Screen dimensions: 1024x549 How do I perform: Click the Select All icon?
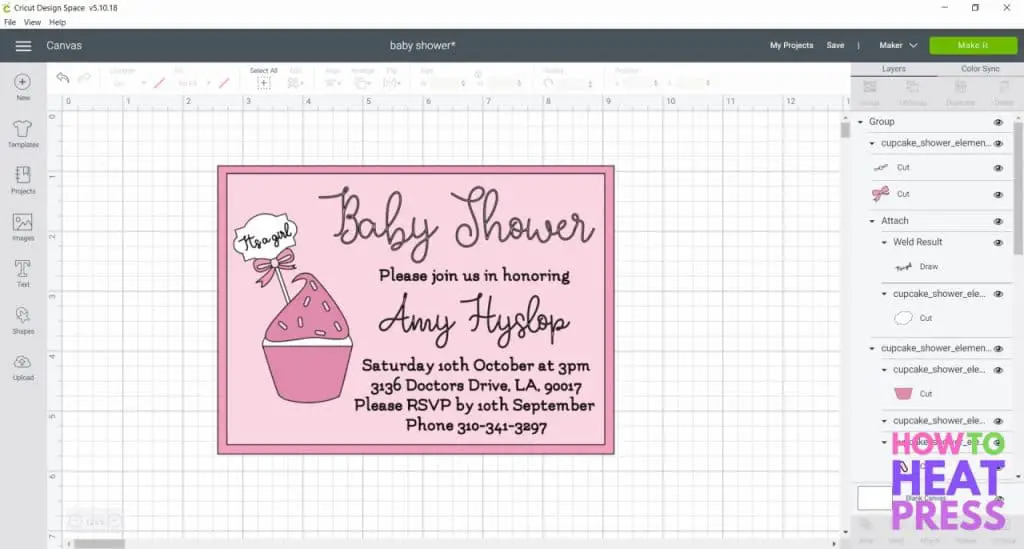point(264,83)
